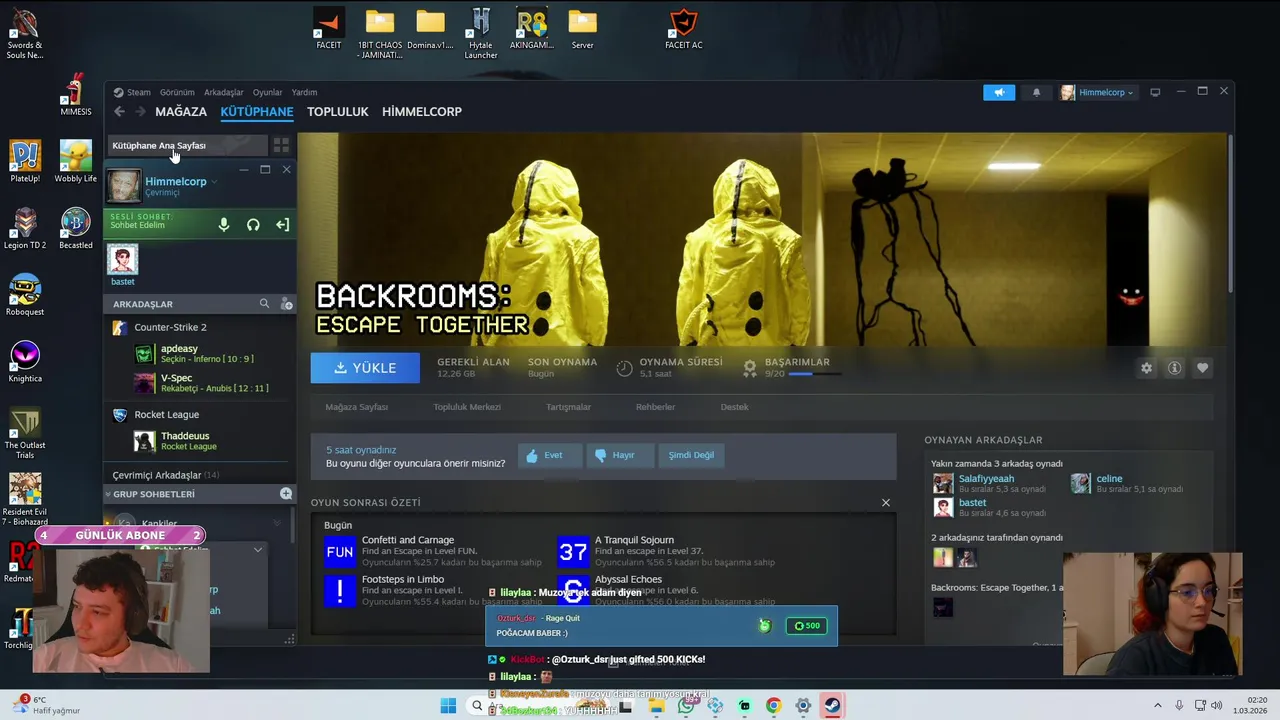Click Kütüphane Ana Sayfası button
The height and width of the screenshot is (720, 1280).
[186, 146]
